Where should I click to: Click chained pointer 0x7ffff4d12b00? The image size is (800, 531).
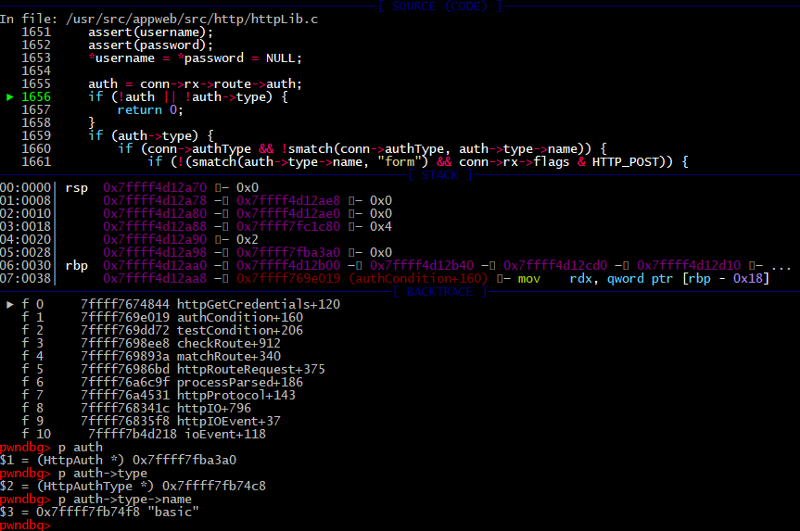[x=288, y=266]
